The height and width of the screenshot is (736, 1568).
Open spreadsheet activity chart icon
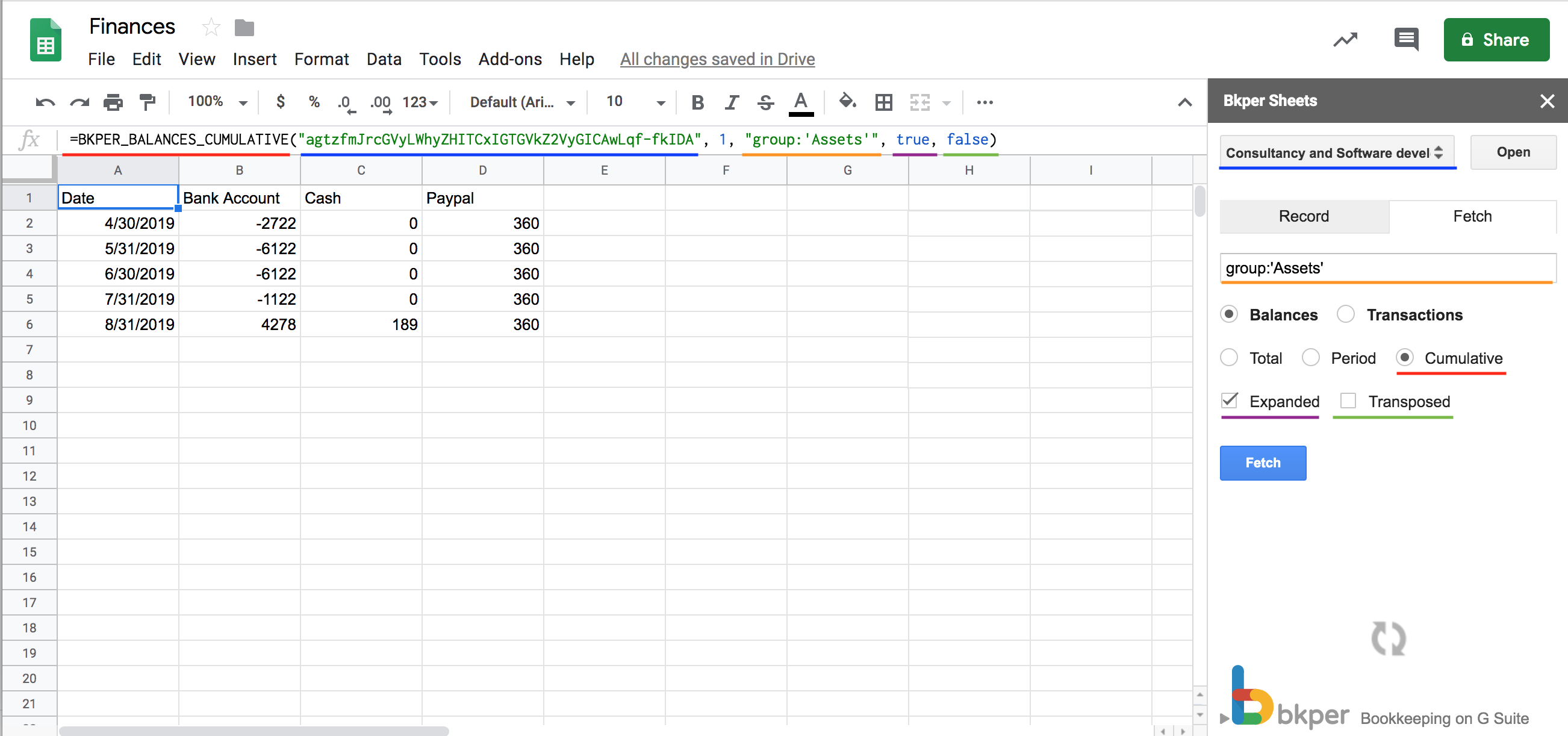tap(1345, 39)
